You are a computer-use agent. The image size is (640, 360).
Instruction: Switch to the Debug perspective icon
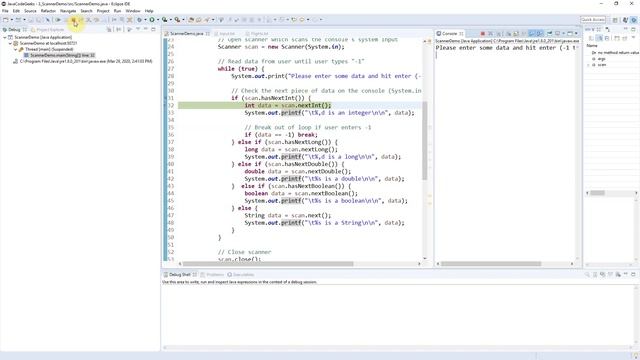[634, 20]
